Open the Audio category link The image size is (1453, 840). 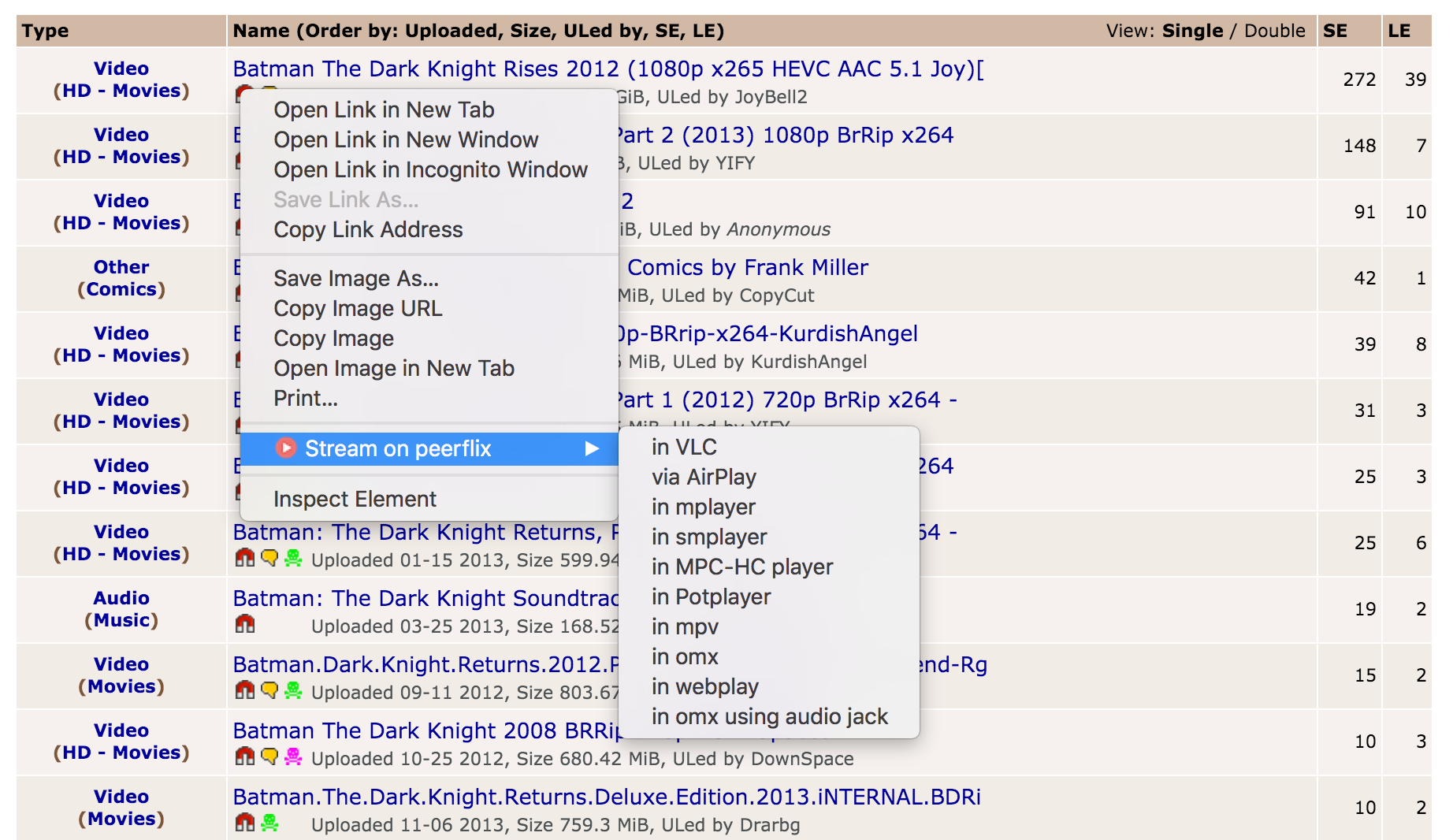click(x=121, y=598)
